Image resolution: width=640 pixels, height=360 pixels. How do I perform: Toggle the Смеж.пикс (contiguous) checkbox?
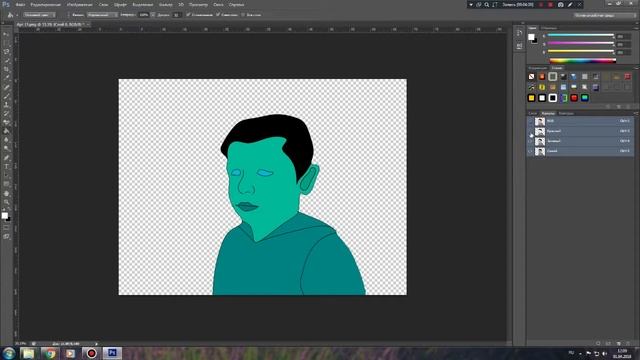tap(218, 15)
